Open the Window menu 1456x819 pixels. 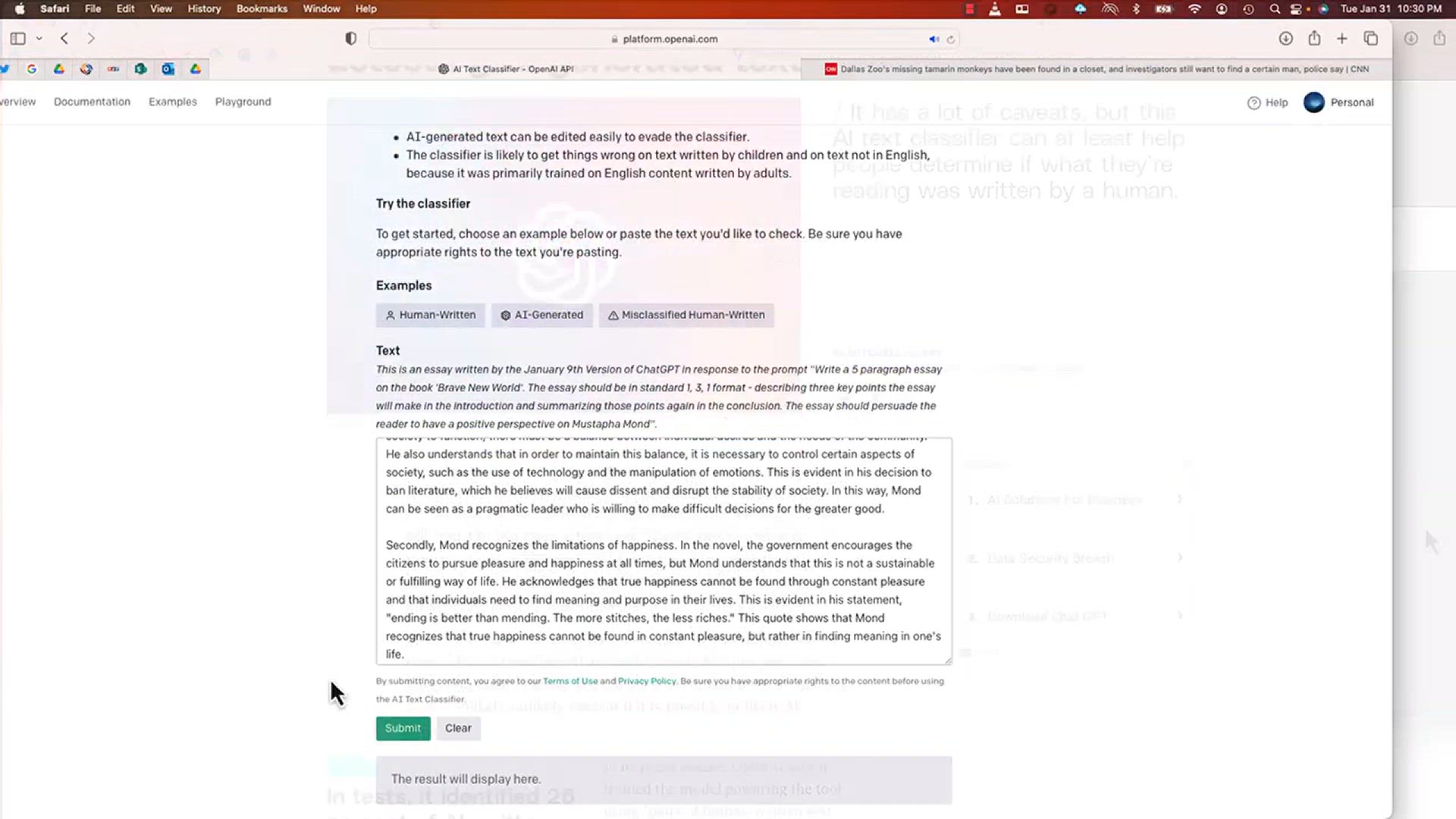[322, 9]
